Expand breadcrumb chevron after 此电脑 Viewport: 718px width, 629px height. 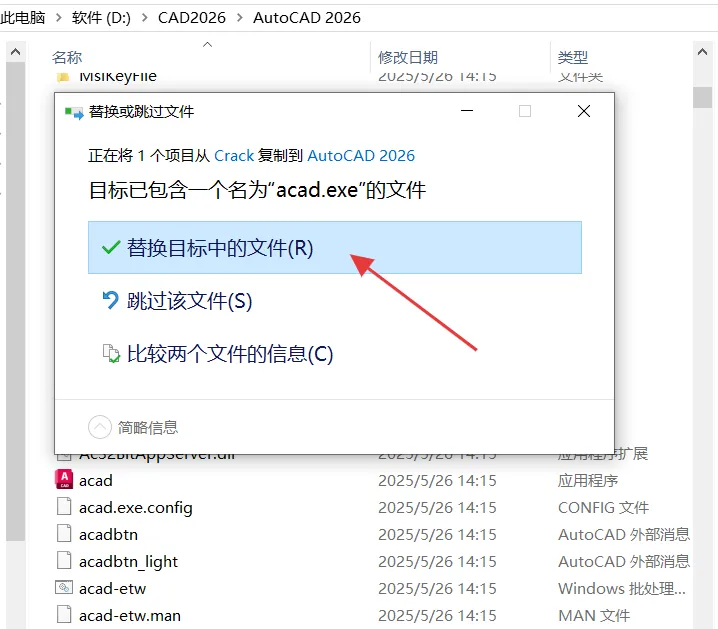pyautogui.click(x=59, y=17)
